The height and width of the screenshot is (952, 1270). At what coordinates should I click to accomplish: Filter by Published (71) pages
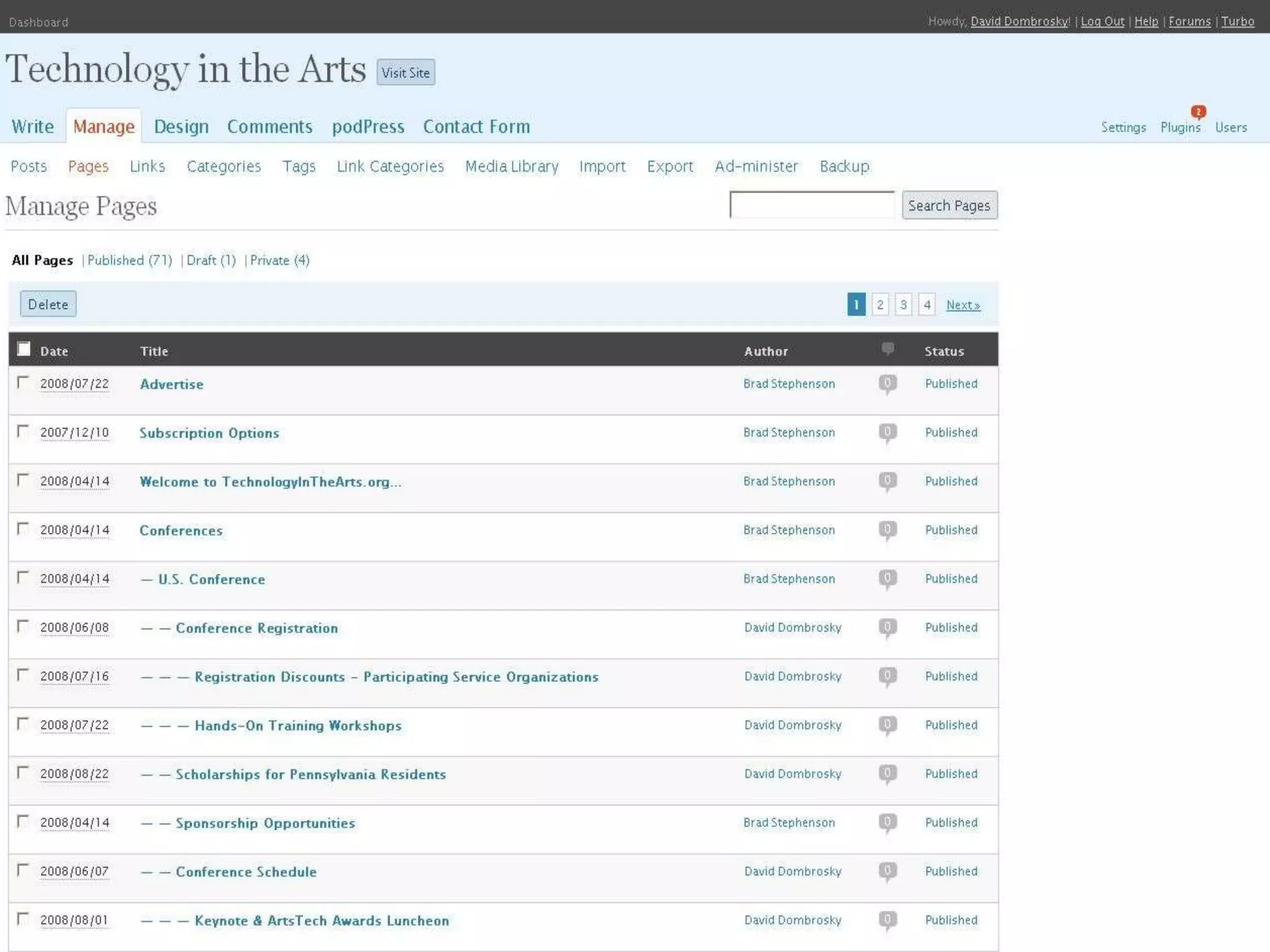tap(130, 260)
